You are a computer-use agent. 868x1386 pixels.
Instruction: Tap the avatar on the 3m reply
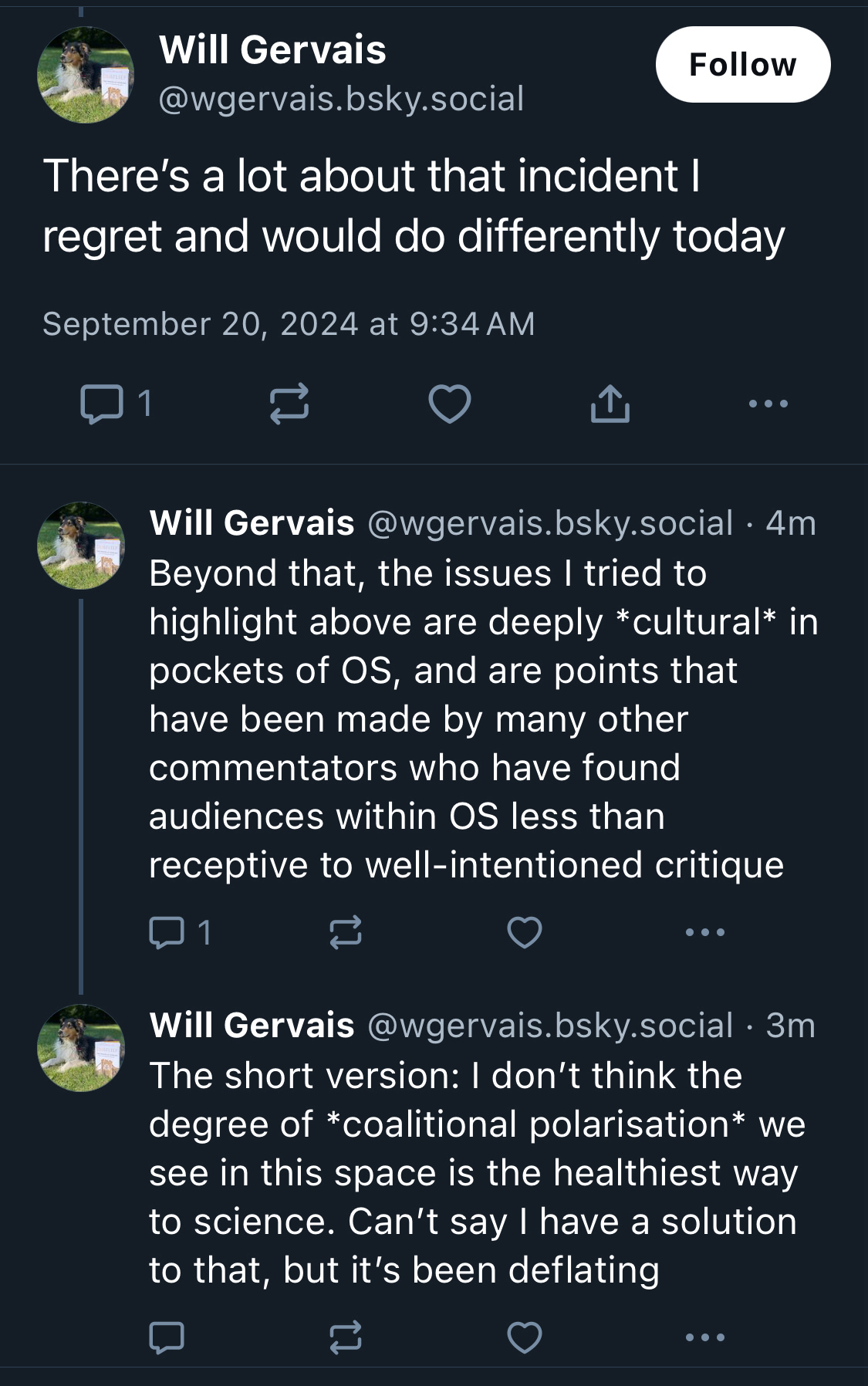click(81, 1047)
